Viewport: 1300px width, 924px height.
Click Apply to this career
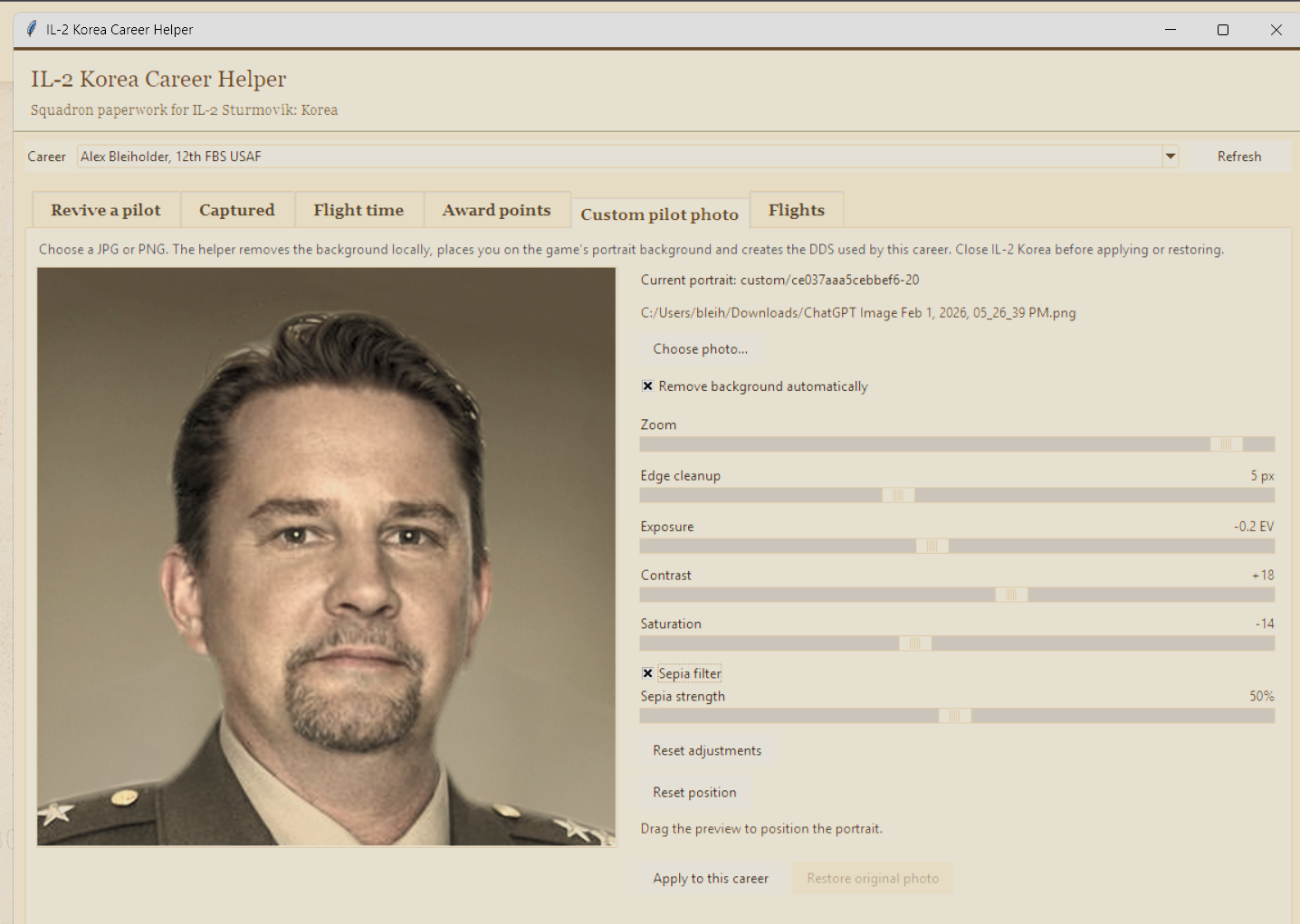pos(711,879)
